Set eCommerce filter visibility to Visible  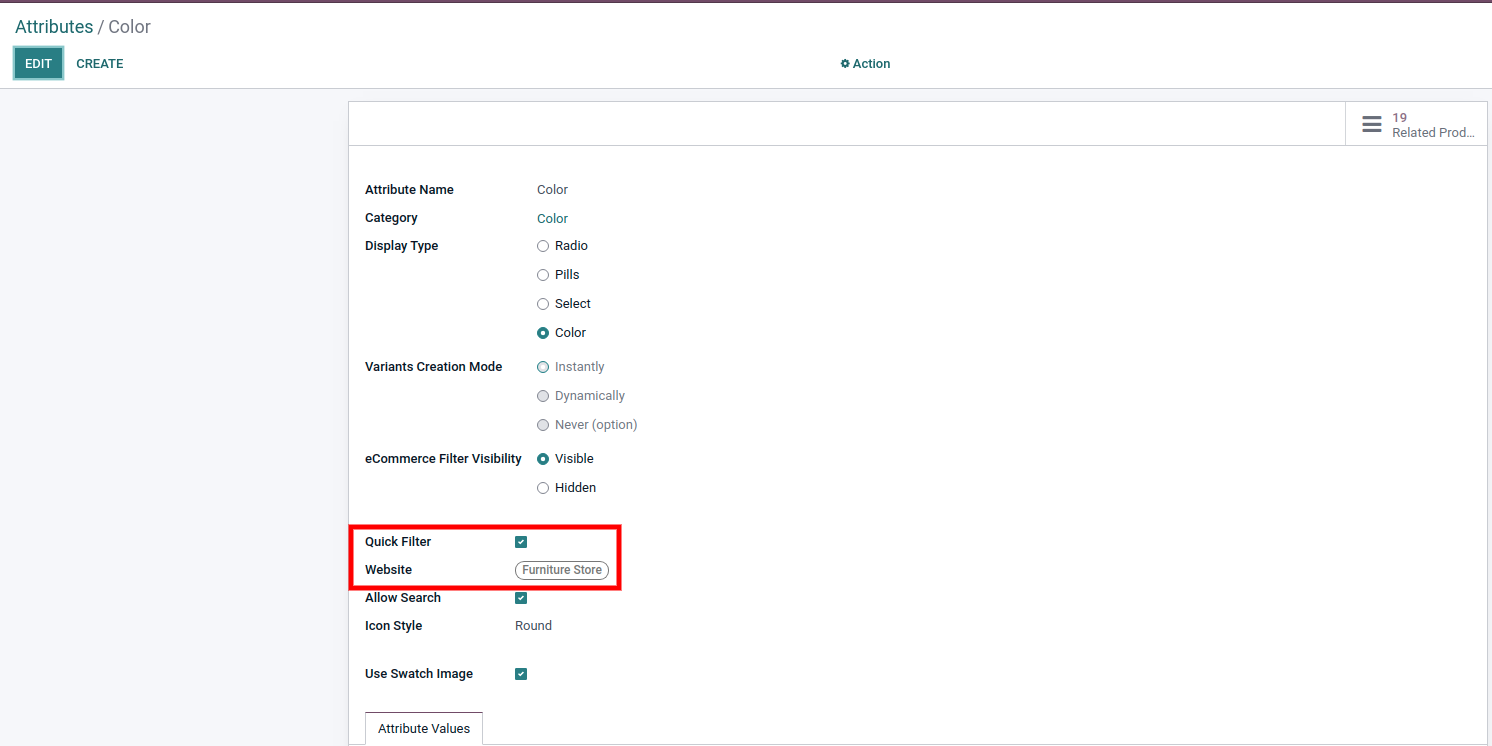pyautogui.click(x=543, y=459)
